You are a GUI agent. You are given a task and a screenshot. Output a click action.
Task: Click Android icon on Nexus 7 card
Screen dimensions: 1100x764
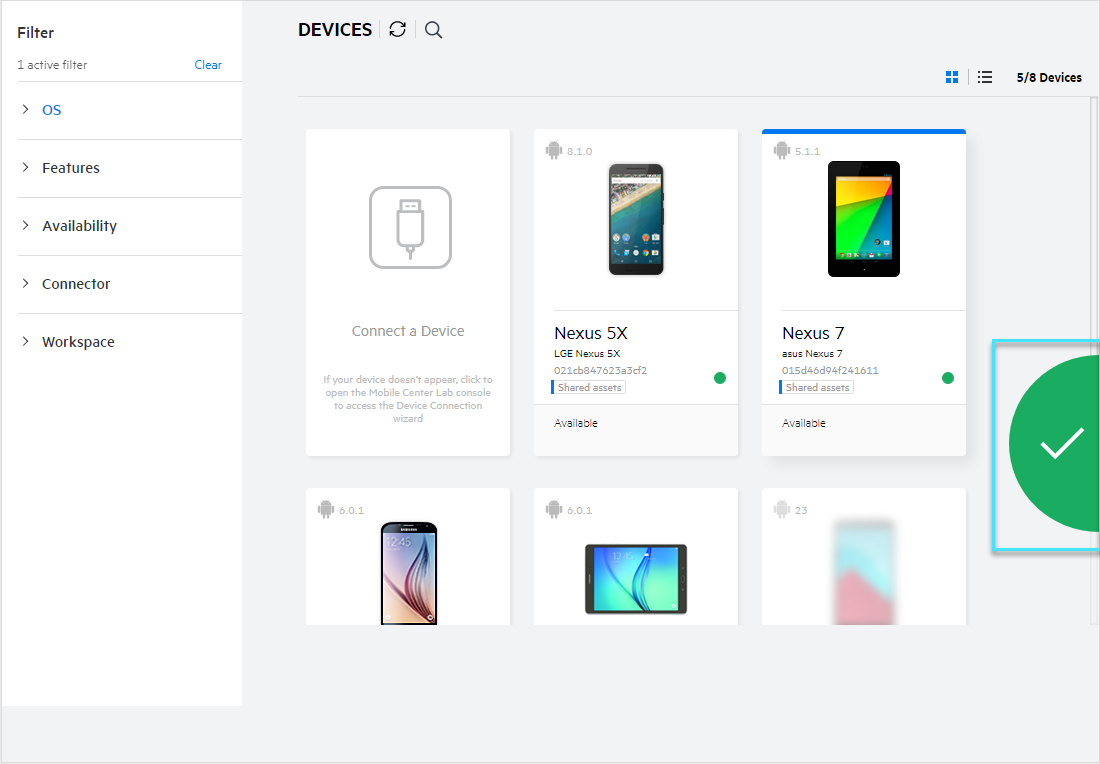[x=781, y=151]
